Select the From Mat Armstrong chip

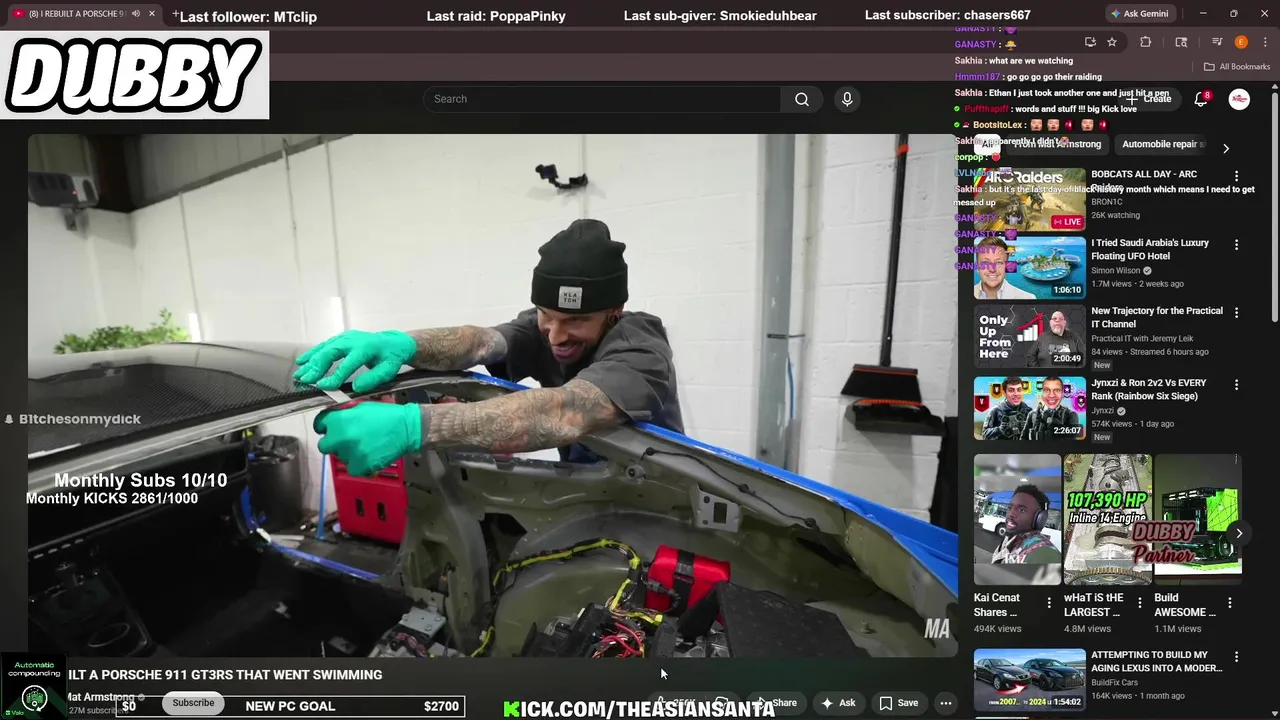1058,144
